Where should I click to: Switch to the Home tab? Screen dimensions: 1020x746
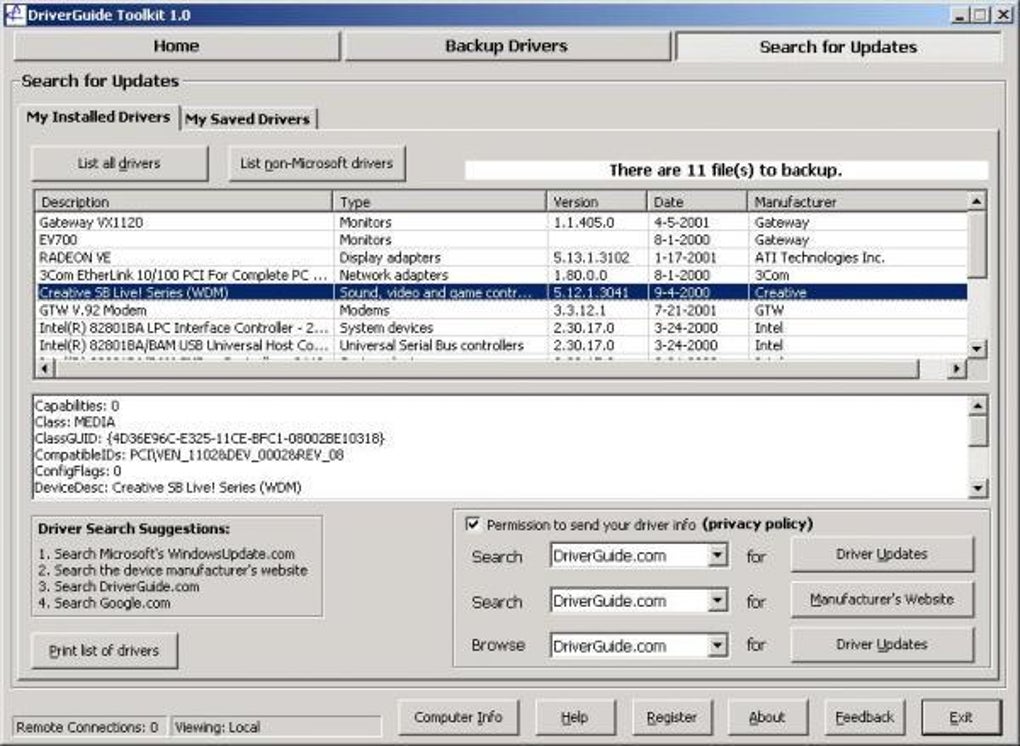(x=176, y=46)
